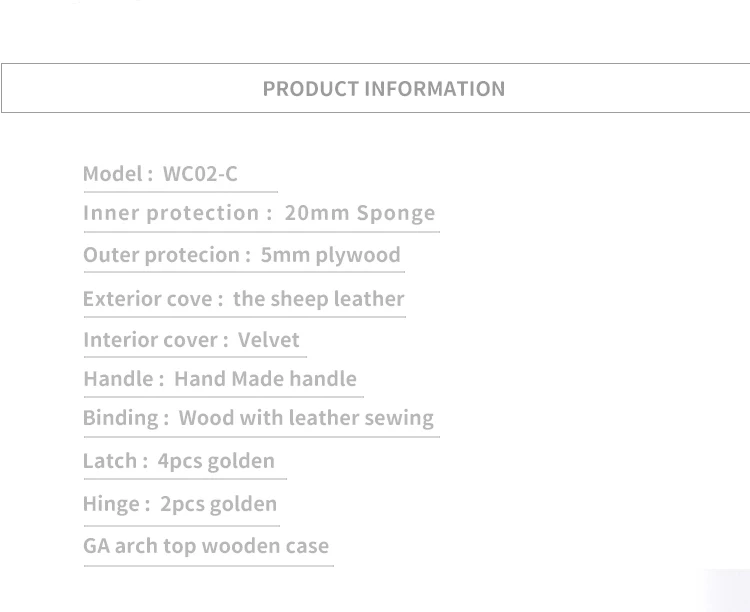Select "the sheep leather" text
This screenshot has height=612, width=750.
[318, 299]
